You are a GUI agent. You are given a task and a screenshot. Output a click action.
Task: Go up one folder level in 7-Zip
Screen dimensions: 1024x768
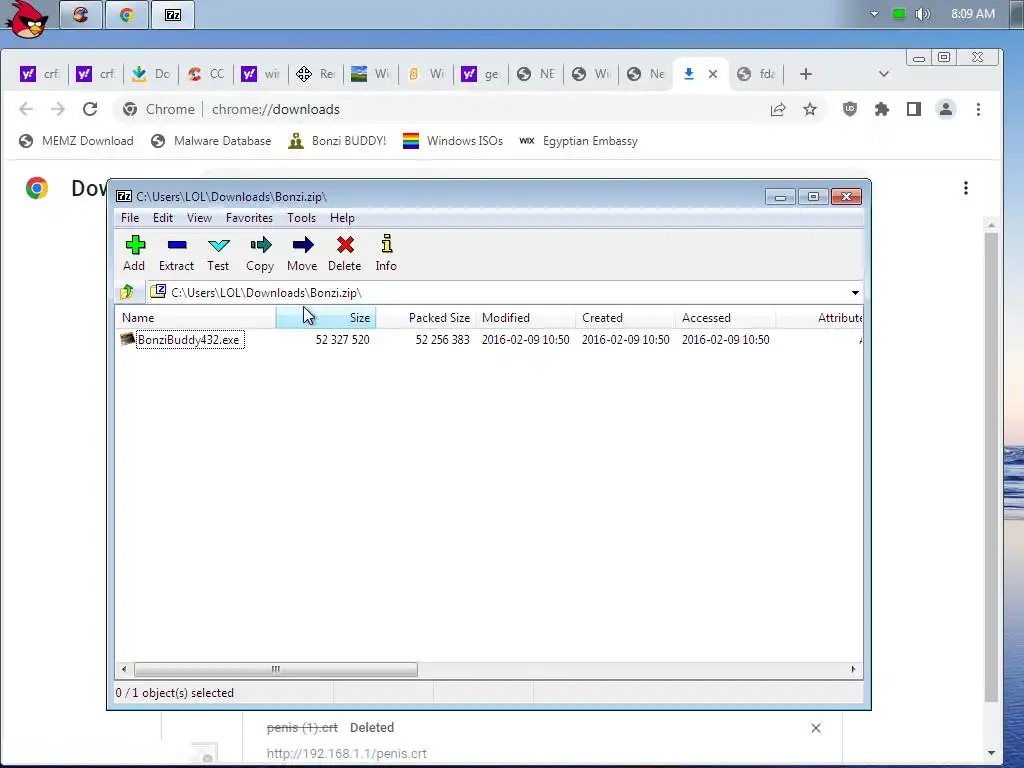pos(127,292)
